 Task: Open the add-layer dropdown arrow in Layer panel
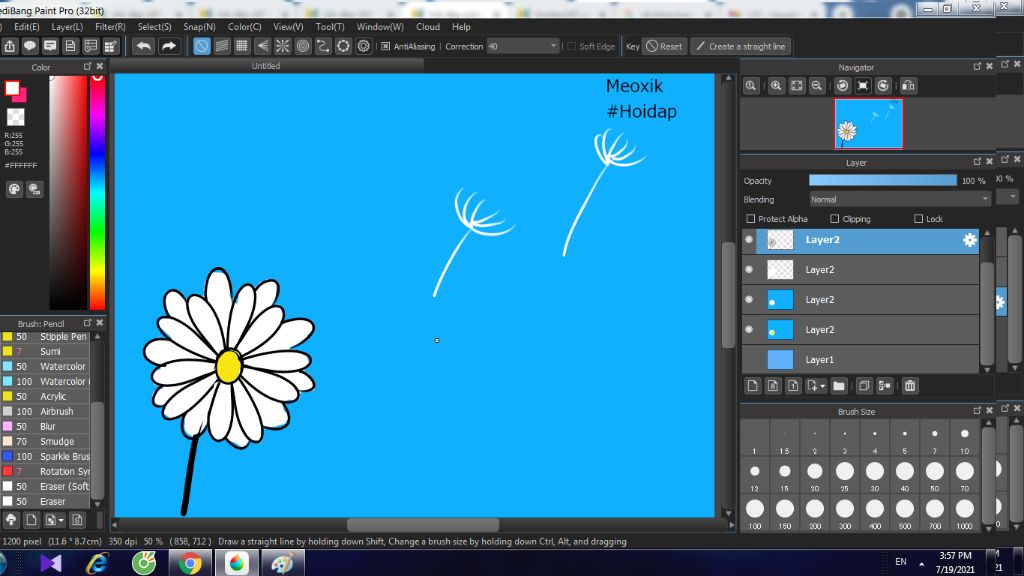click(822, 386)
